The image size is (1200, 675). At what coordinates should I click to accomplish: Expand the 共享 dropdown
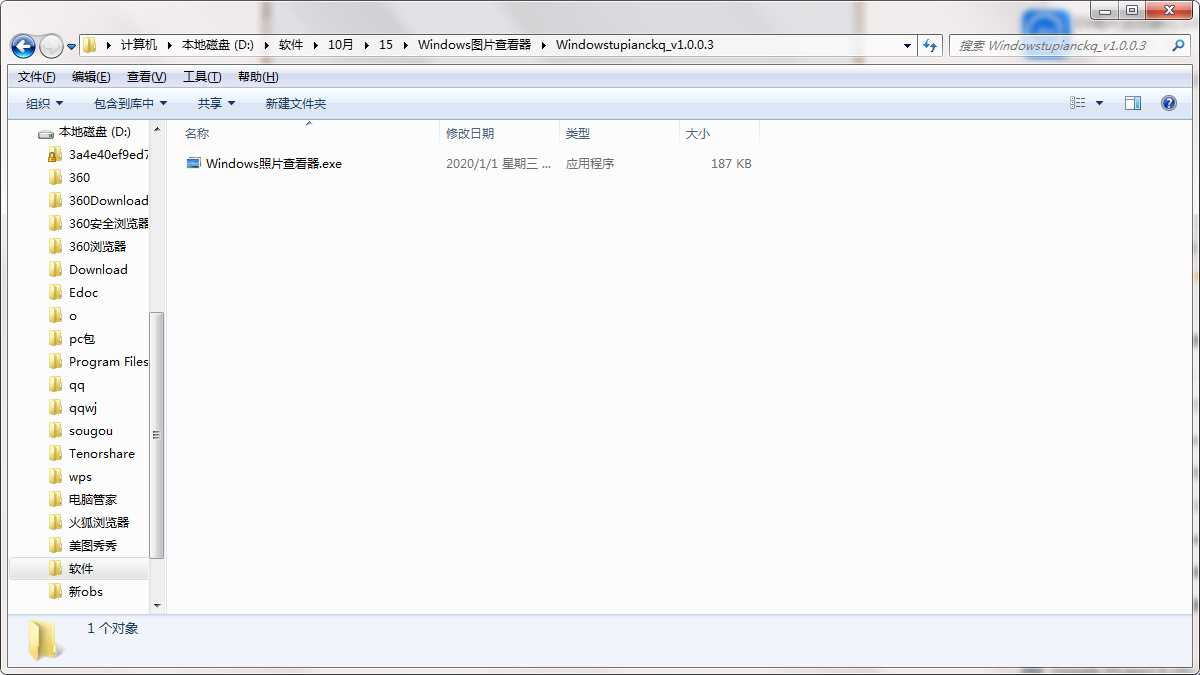216,103
